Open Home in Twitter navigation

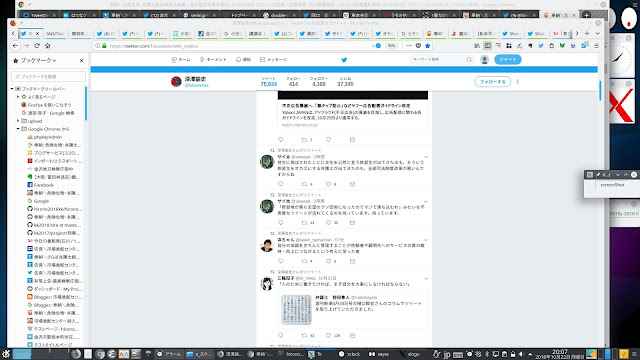181,60
